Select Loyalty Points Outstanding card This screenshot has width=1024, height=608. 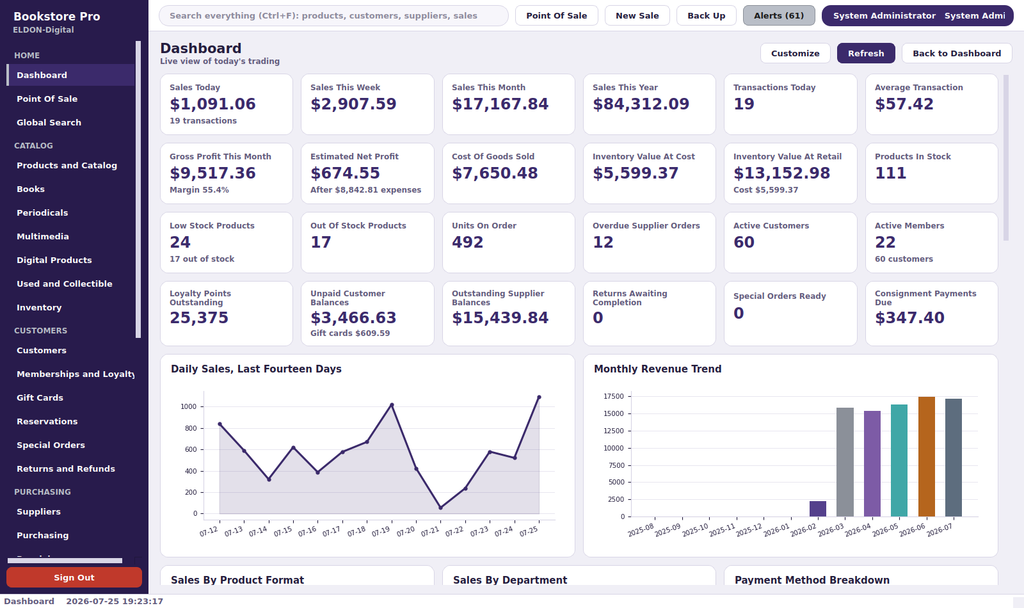[226, 313]
